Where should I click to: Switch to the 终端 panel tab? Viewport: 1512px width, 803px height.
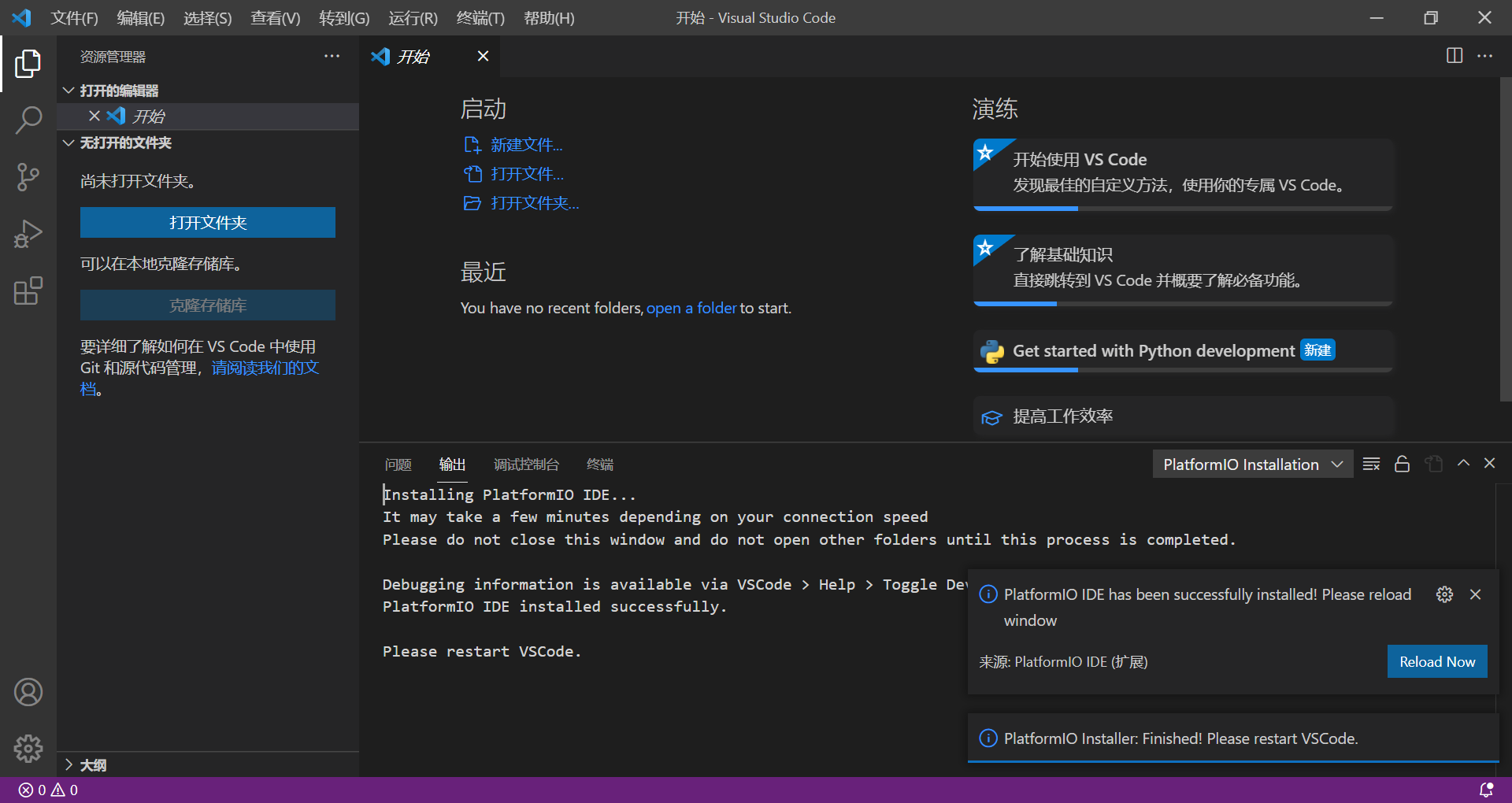[600, 464]
